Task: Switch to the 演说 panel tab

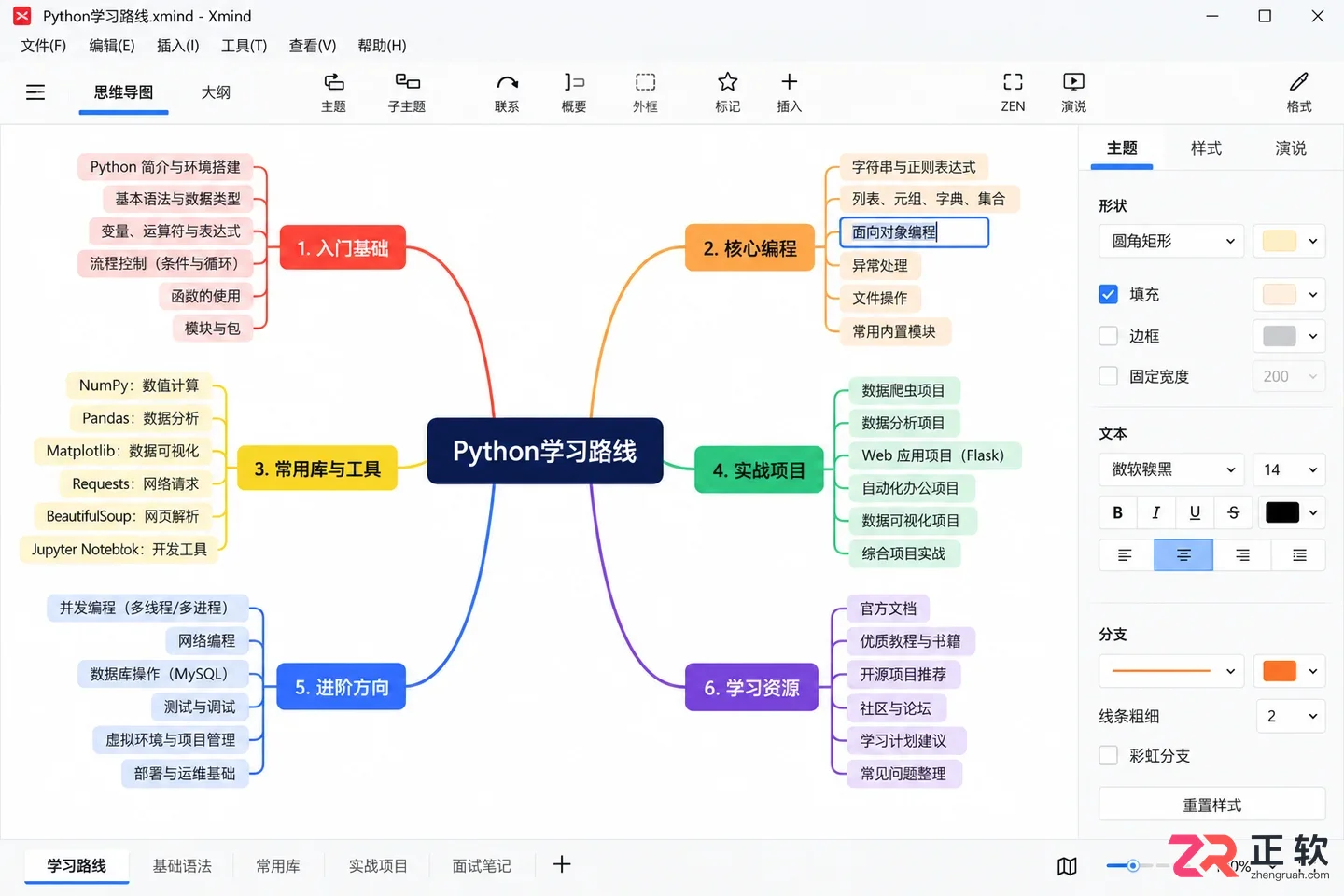Action: tap(1291, 148)
